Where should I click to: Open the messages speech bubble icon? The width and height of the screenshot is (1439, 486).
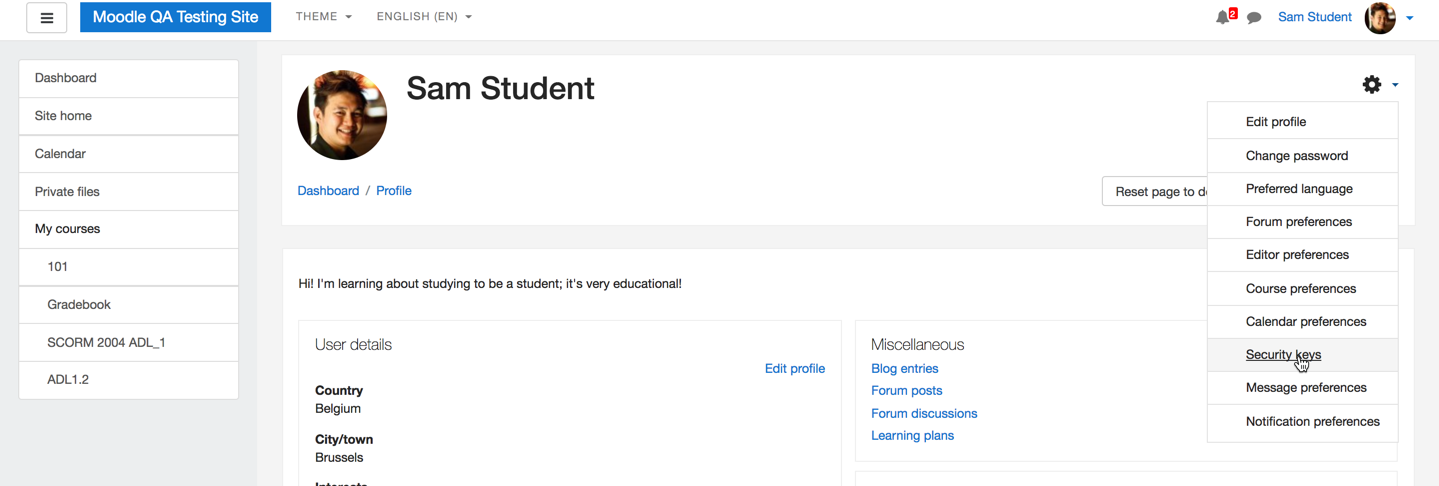[x=1254, y=18]
